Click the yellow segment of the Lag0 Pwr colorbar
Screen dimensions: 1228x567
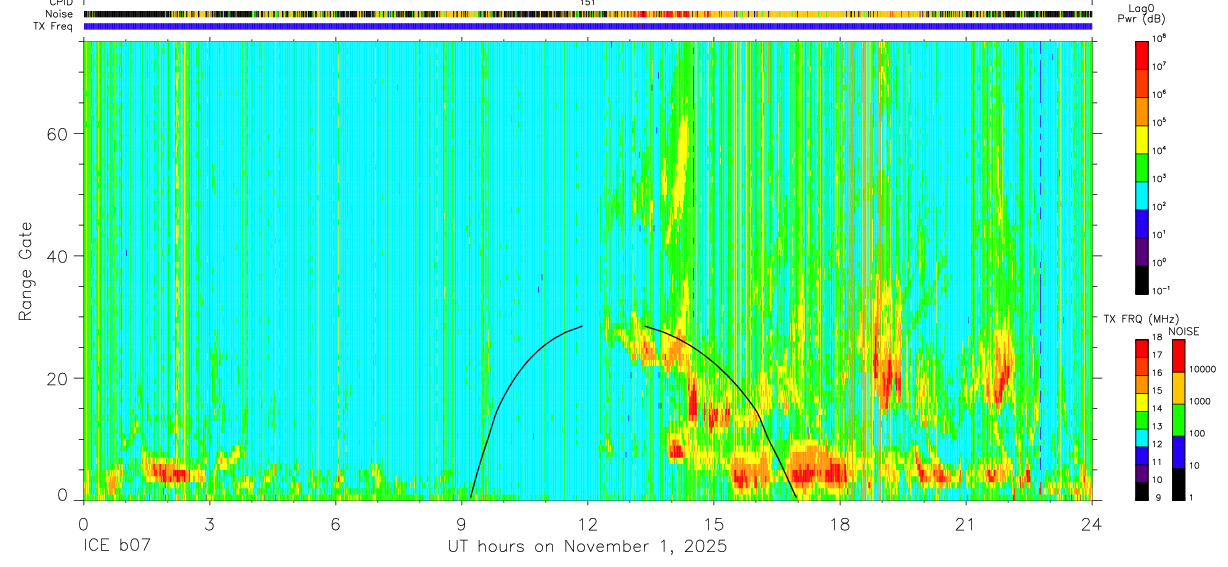(x=1142, y=138)
